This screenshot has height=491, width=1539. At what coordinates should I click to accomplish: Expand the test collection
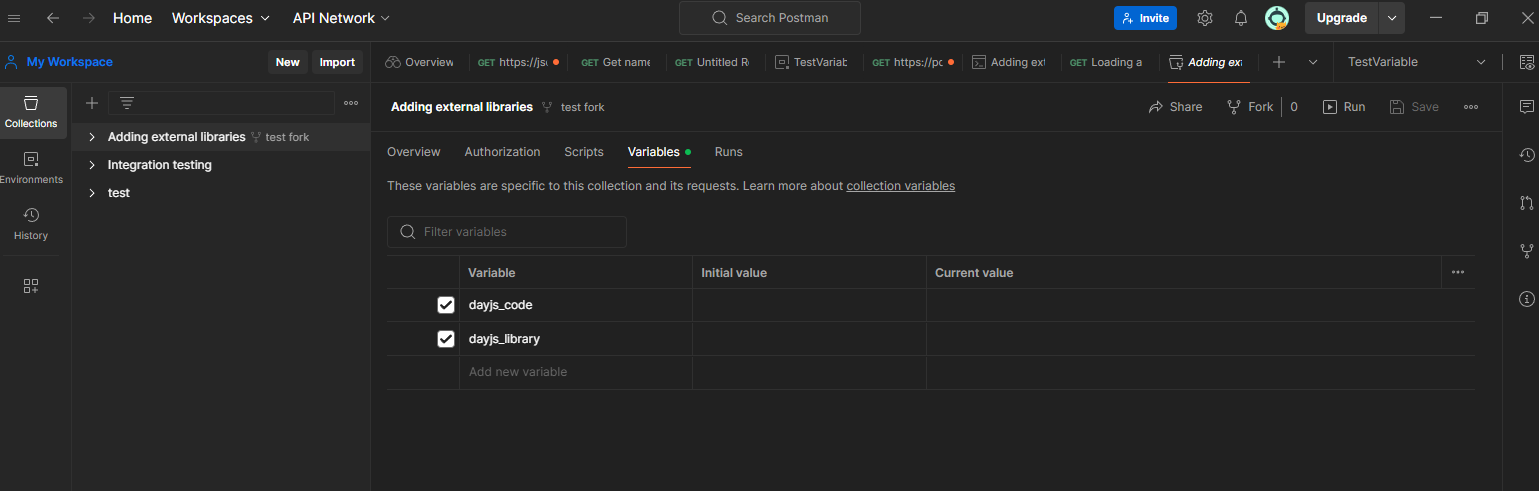(92, 193)
